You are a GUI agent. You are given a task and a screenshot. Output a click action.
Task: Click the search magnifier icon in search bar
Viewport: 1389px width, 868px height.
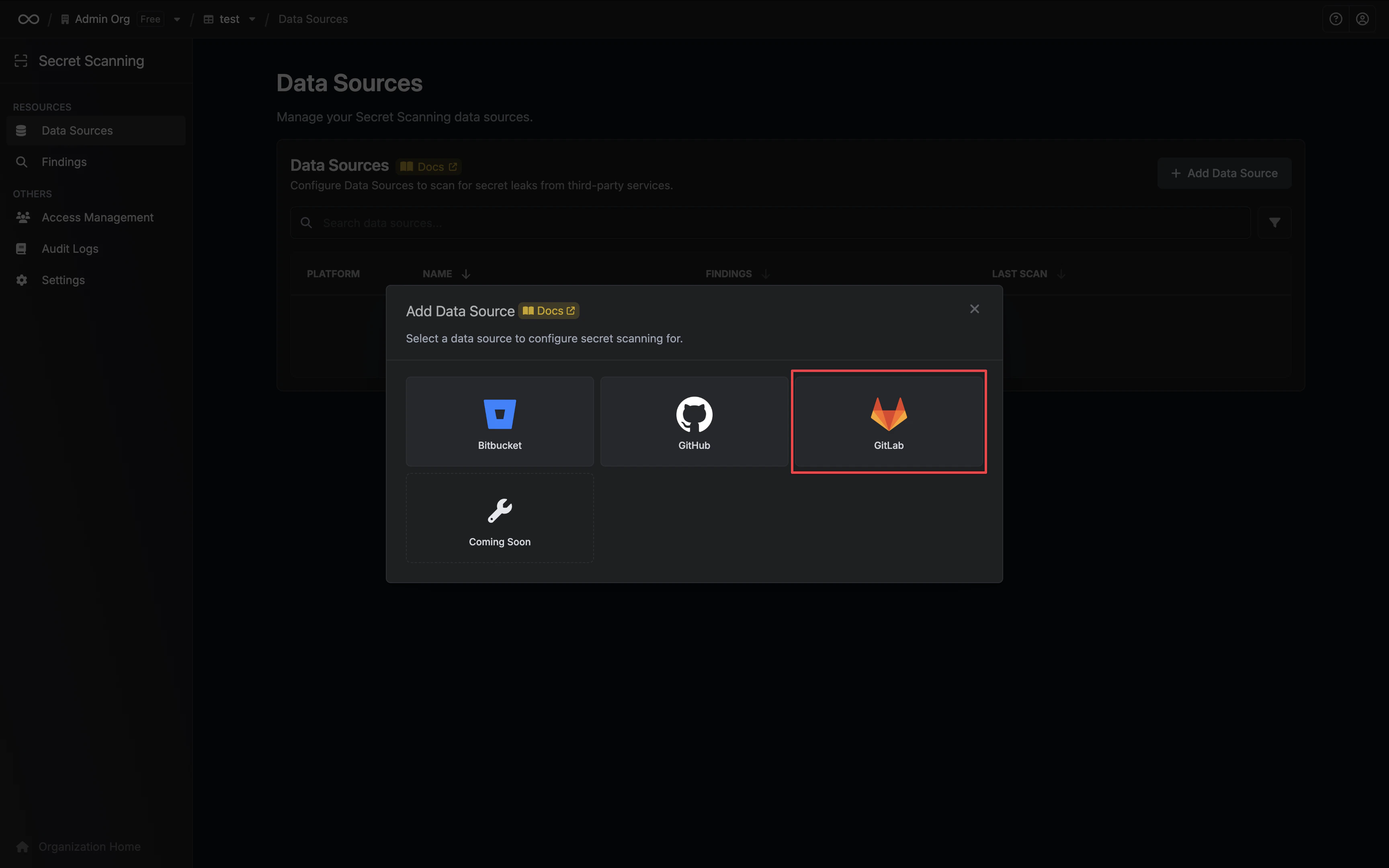click(x=307, y=223)
